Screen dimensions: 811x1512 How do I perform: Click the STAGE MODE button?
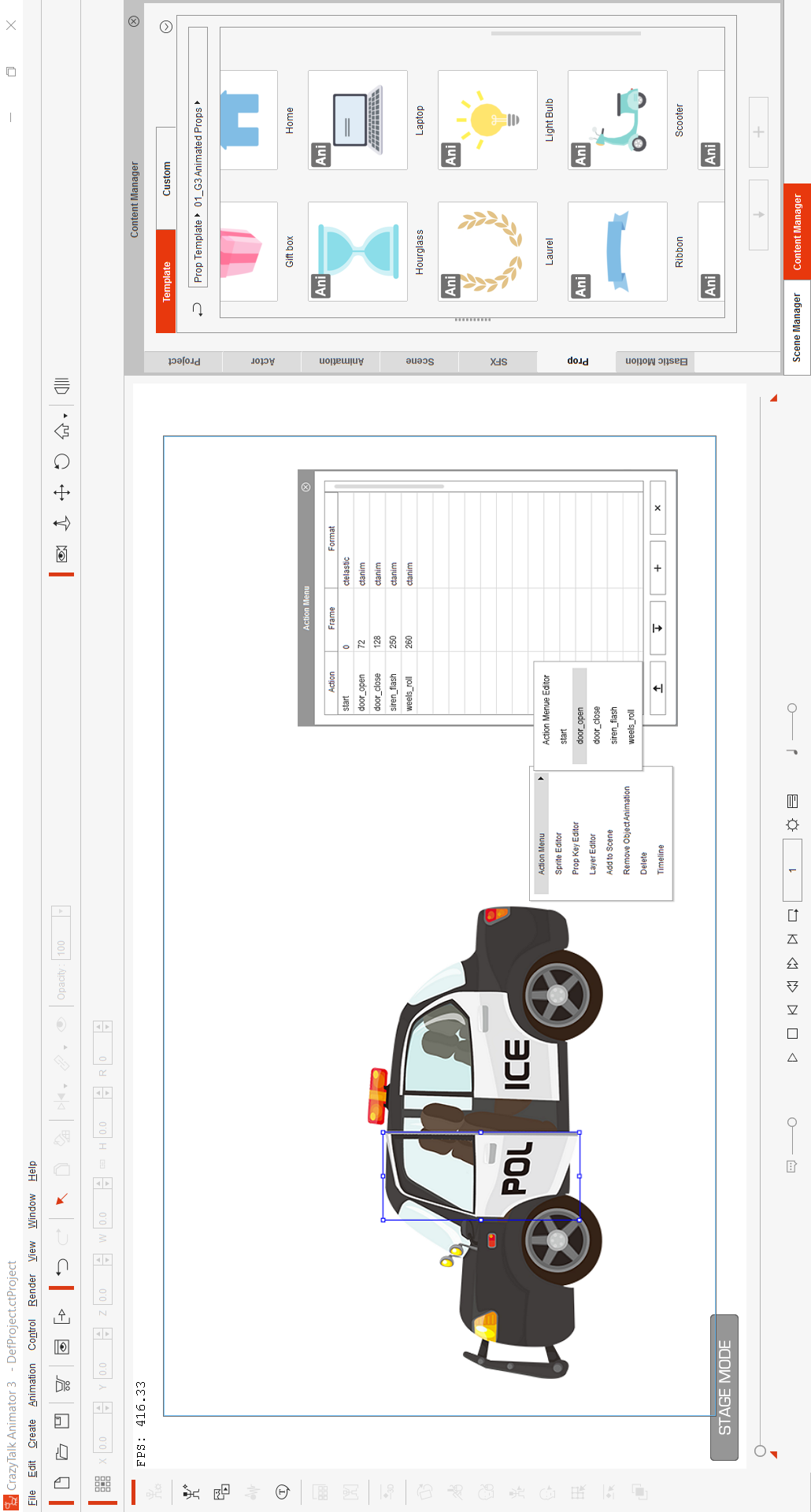pyautogui.click(x=724, y=1388)
